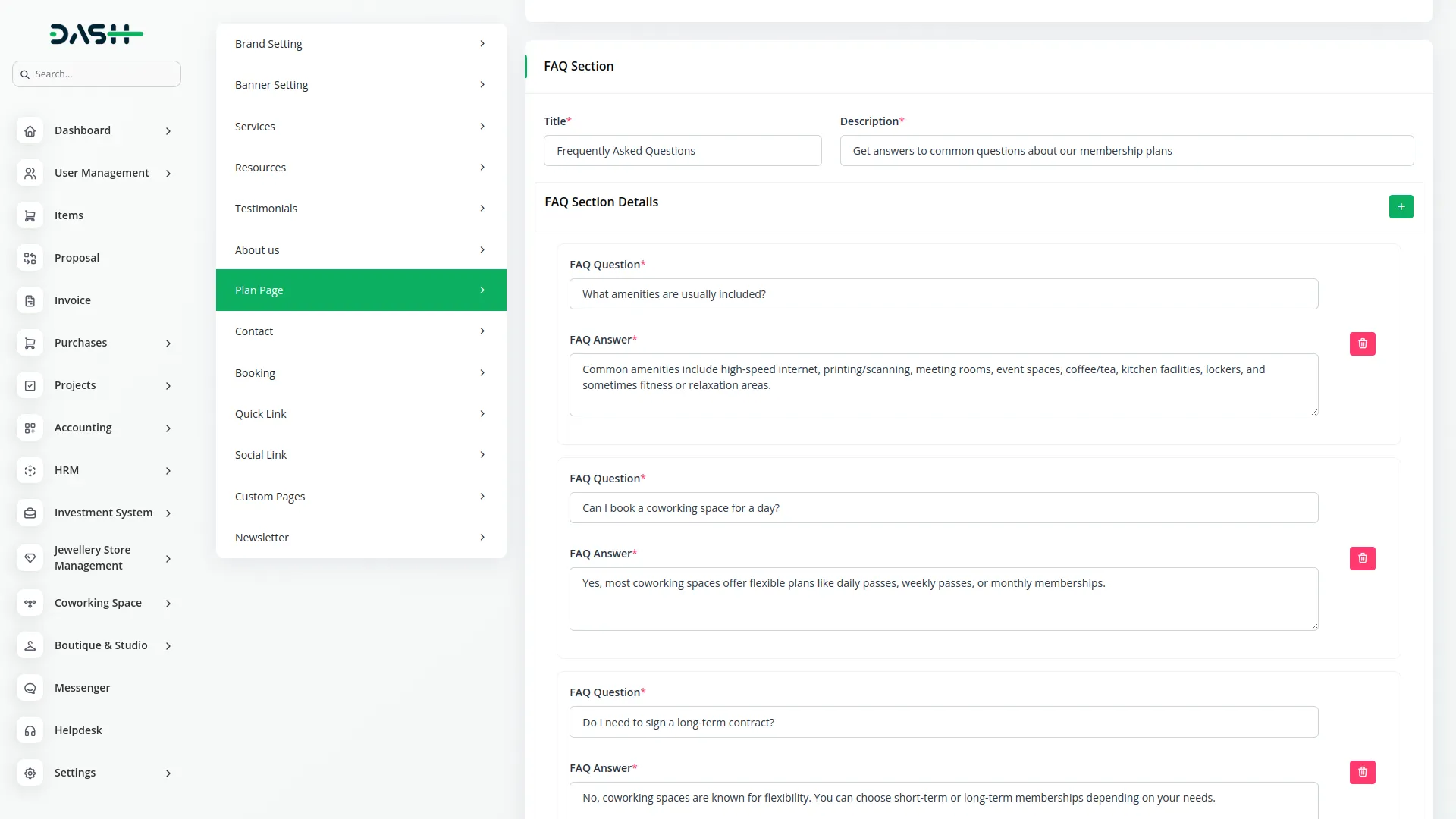1456x819 pixels.
Task: Open the Messenger chat bubble icon
Action: point(30,688)
